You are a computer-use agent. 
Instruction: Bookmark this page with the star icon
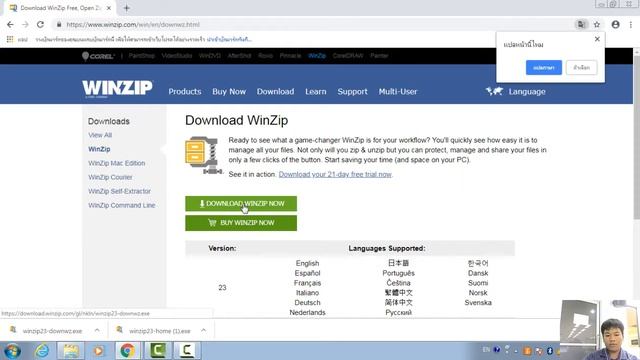coord(597,24)
